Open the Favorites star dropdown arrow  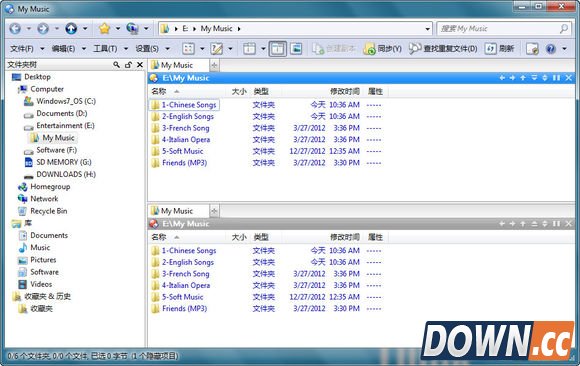pos(118,28)
